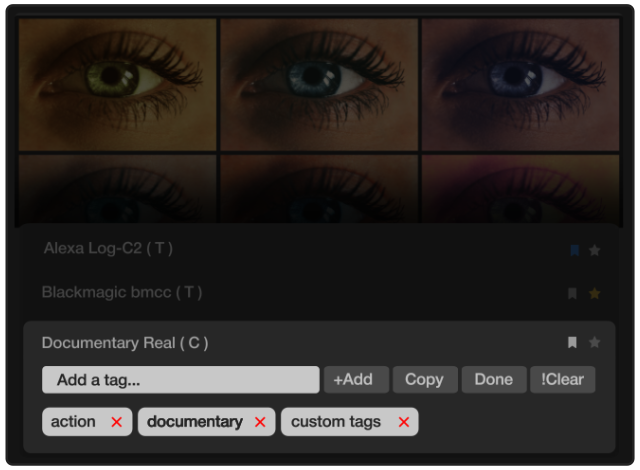The image size is (640, 470).
Task: Remove the custom tags tag
Action: (x=404, y=422)
